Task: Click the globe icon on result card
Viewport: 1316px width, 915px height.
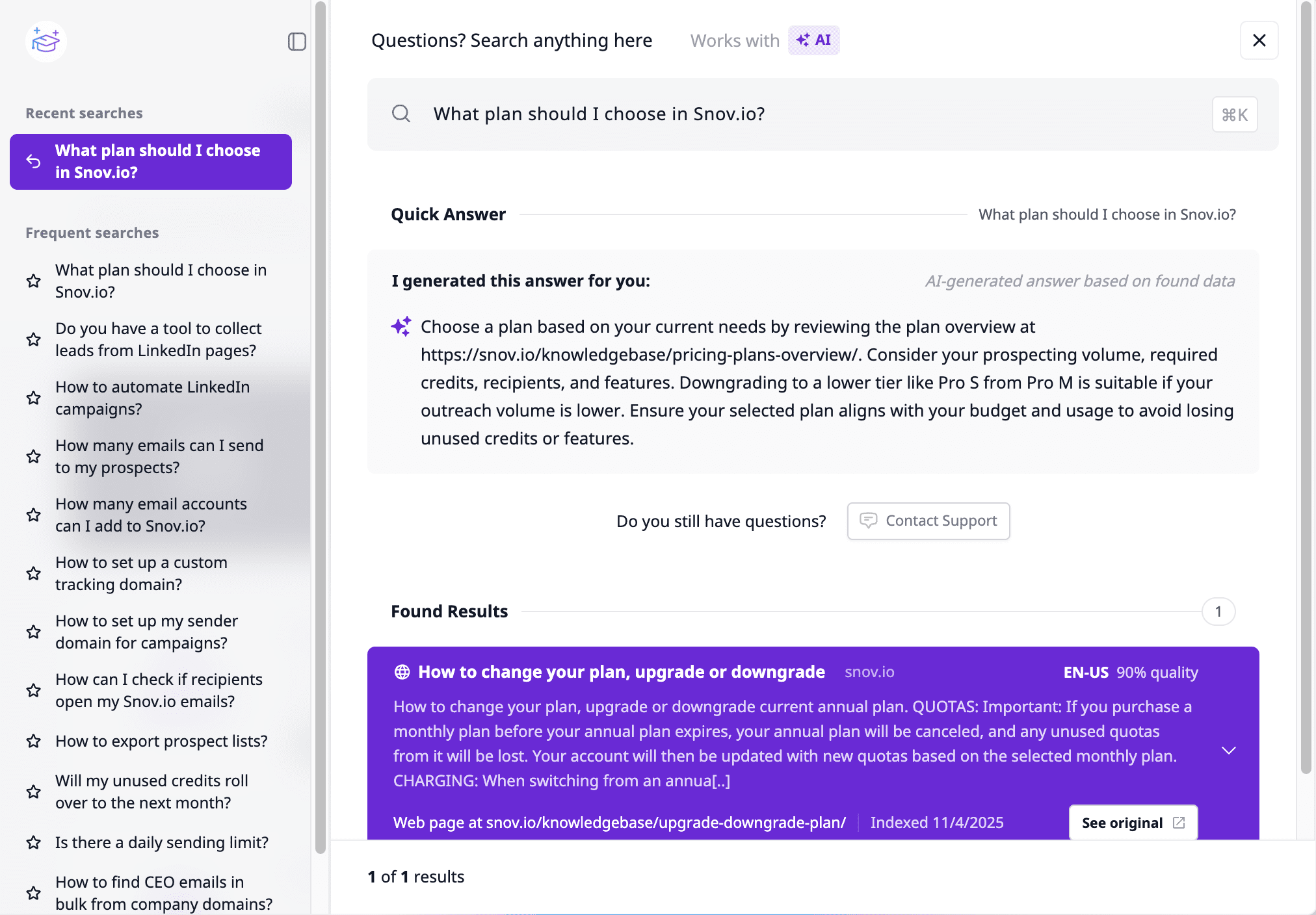Action: [402, 672]
